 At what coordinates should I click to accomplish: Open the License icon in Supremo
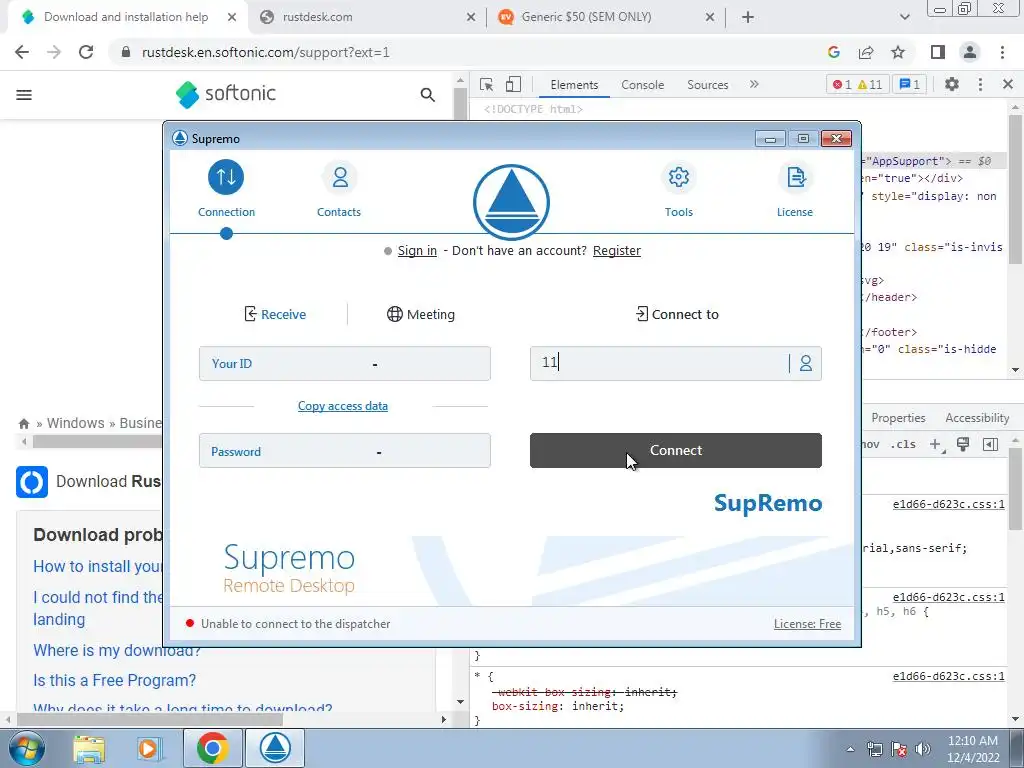click(795, 177)
